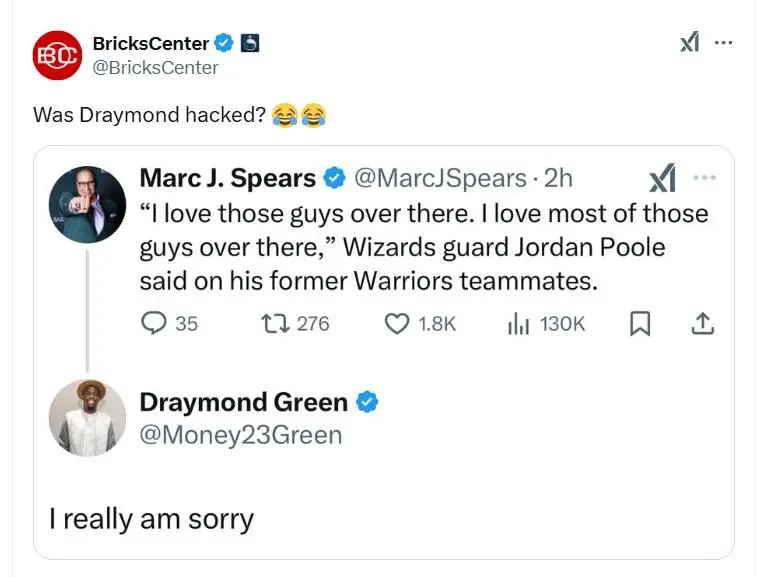This screenshot has width=757, height=577.
Task: Click BricksCenter's blue verified badge
Action: tap(224, 43)
